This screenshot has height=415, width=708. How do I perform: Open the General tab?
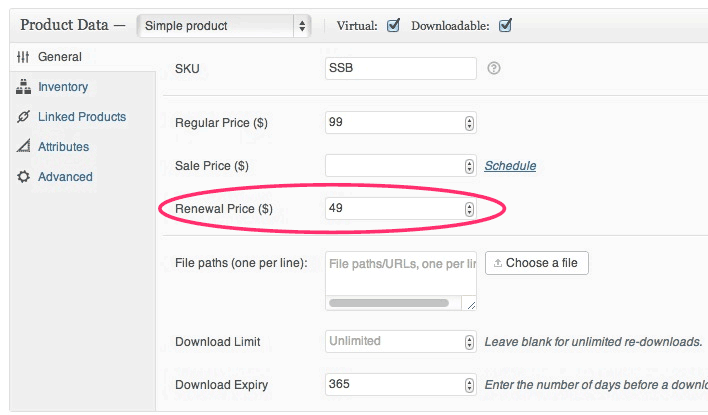83,57
